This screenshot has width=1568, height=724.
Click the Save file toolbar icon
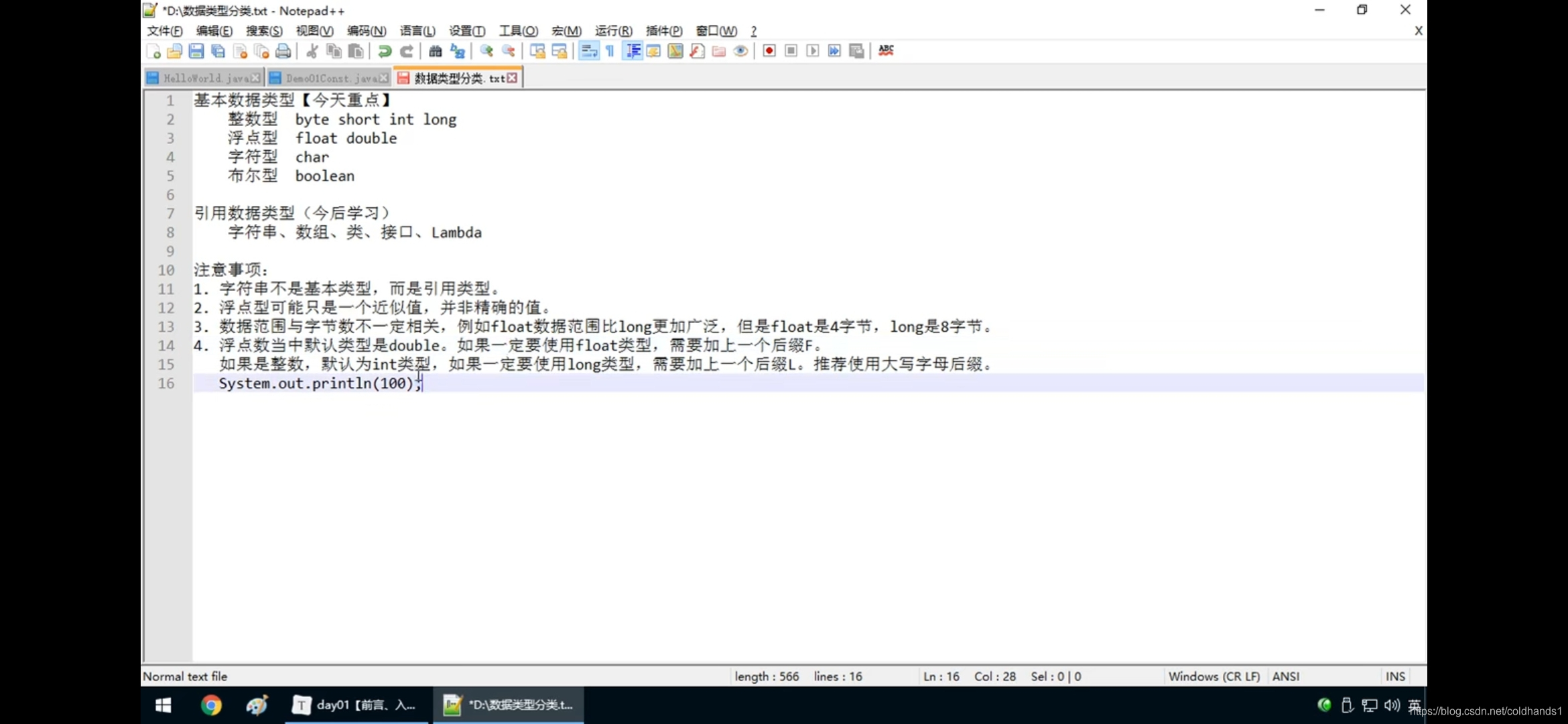pyautogui.click(x=196, y=51)
